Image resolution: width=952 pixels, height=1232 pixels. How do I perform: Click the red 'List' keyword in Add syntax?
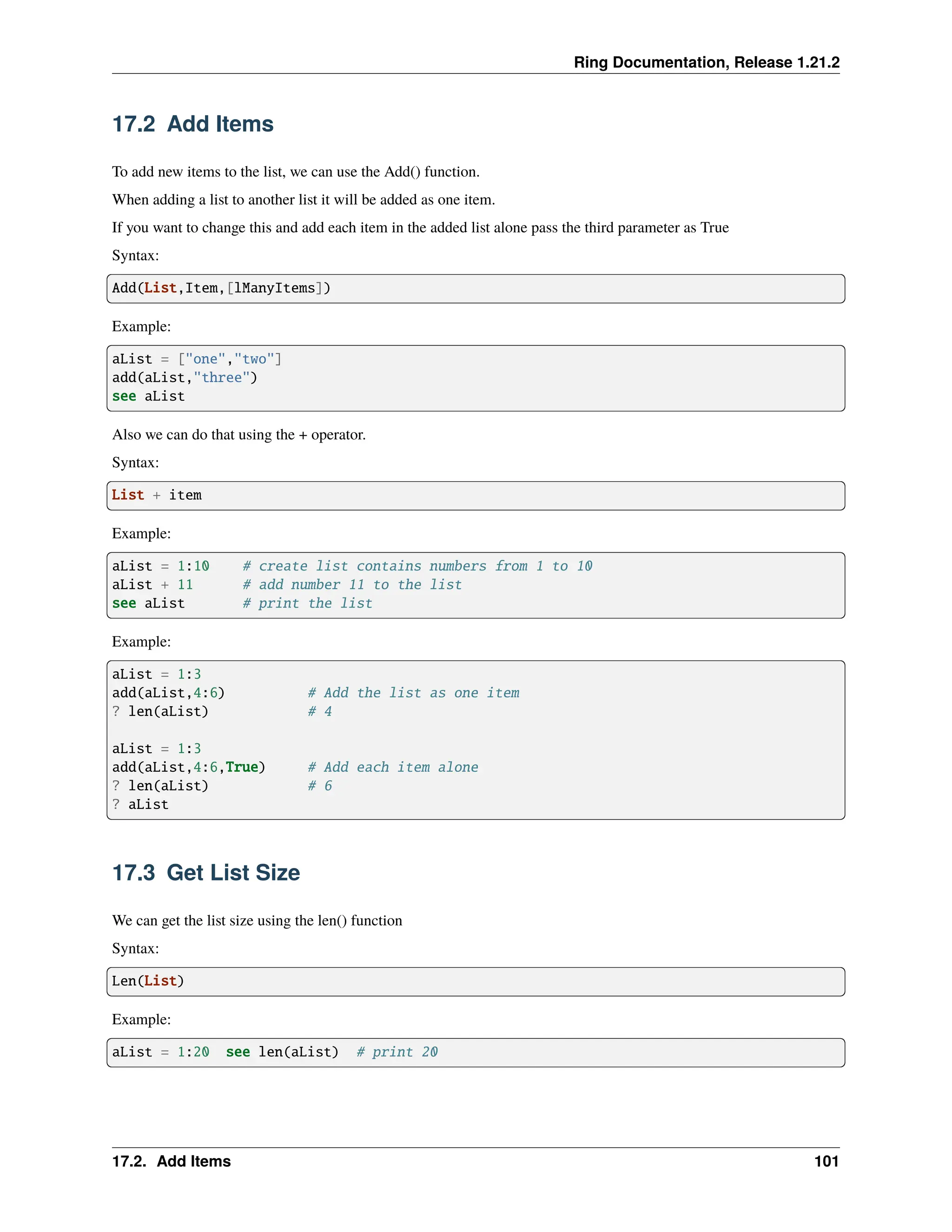(160, 288)
